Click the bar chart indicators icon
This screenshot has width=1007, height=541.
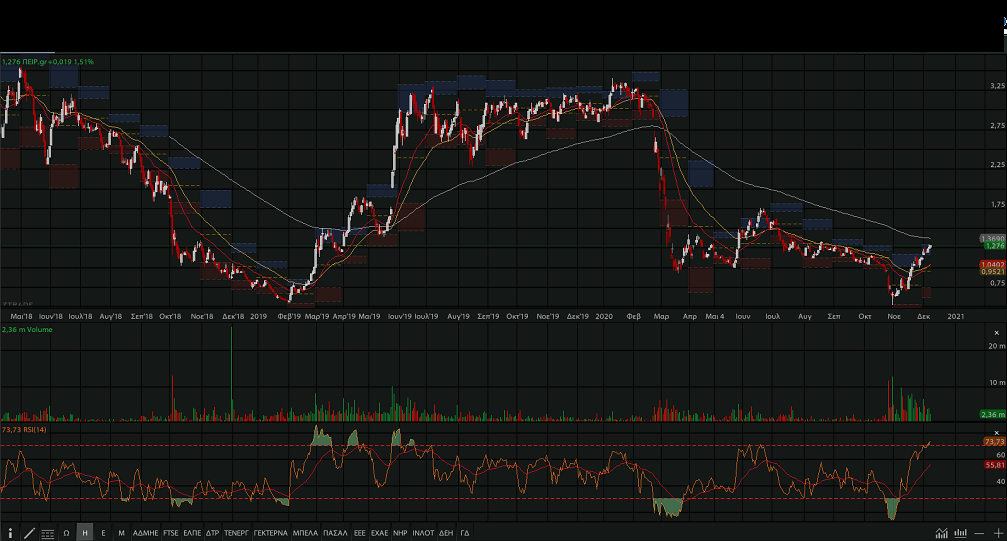click(961, 533)
